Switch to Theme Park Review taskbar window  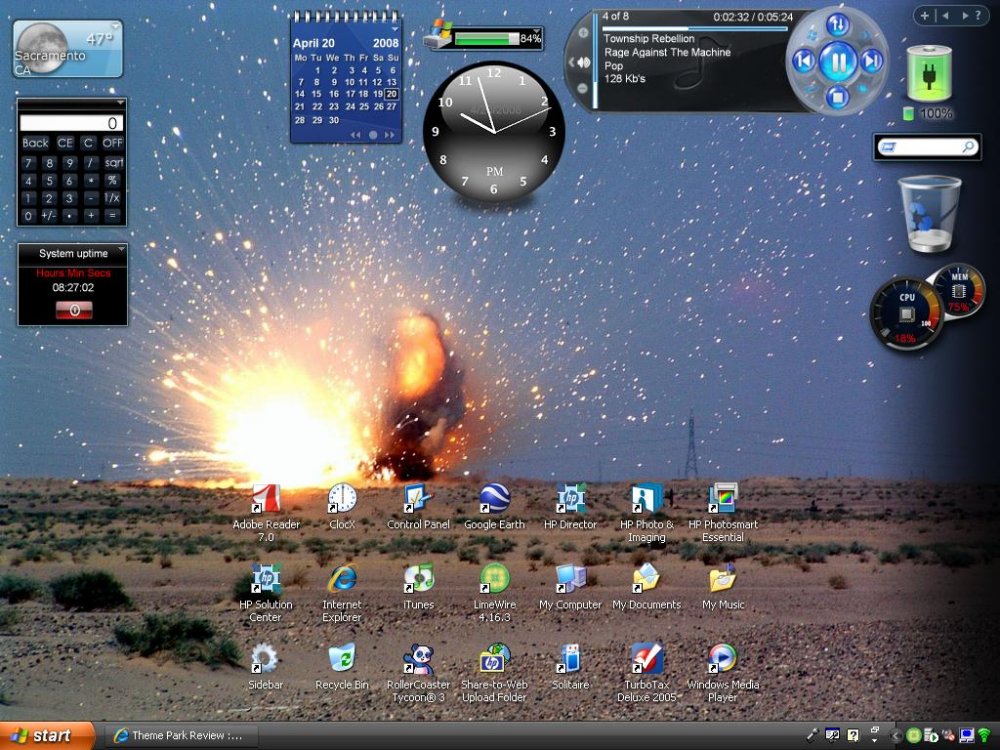[x=181, y=736]
